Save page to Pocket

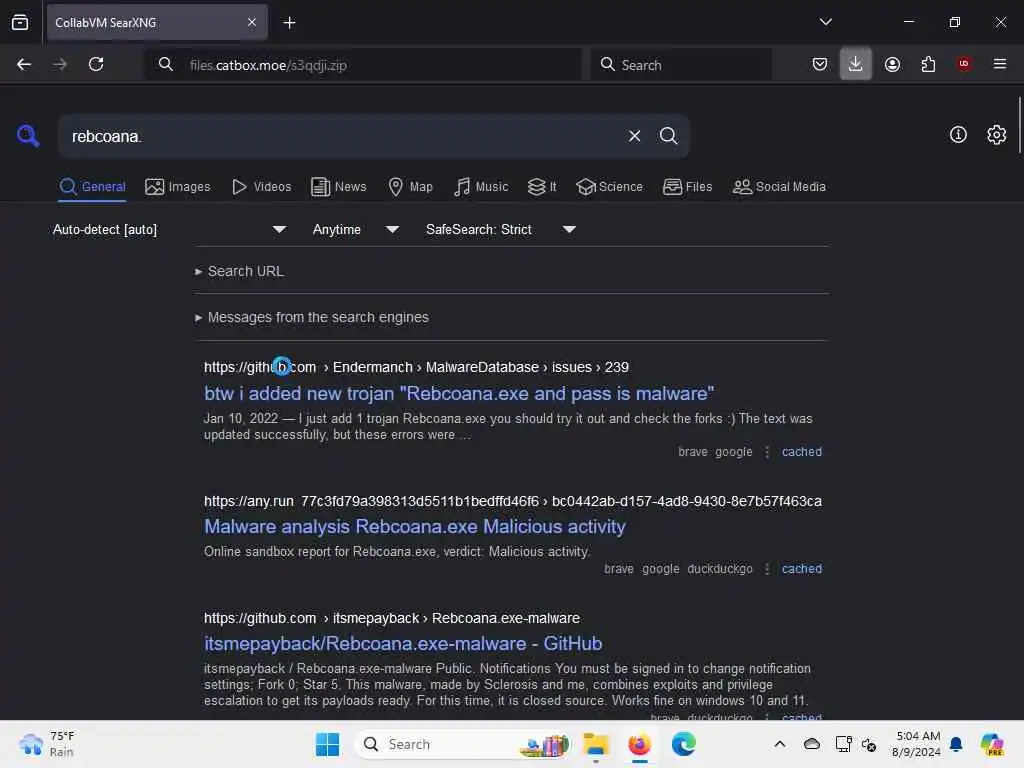(820, 64)
